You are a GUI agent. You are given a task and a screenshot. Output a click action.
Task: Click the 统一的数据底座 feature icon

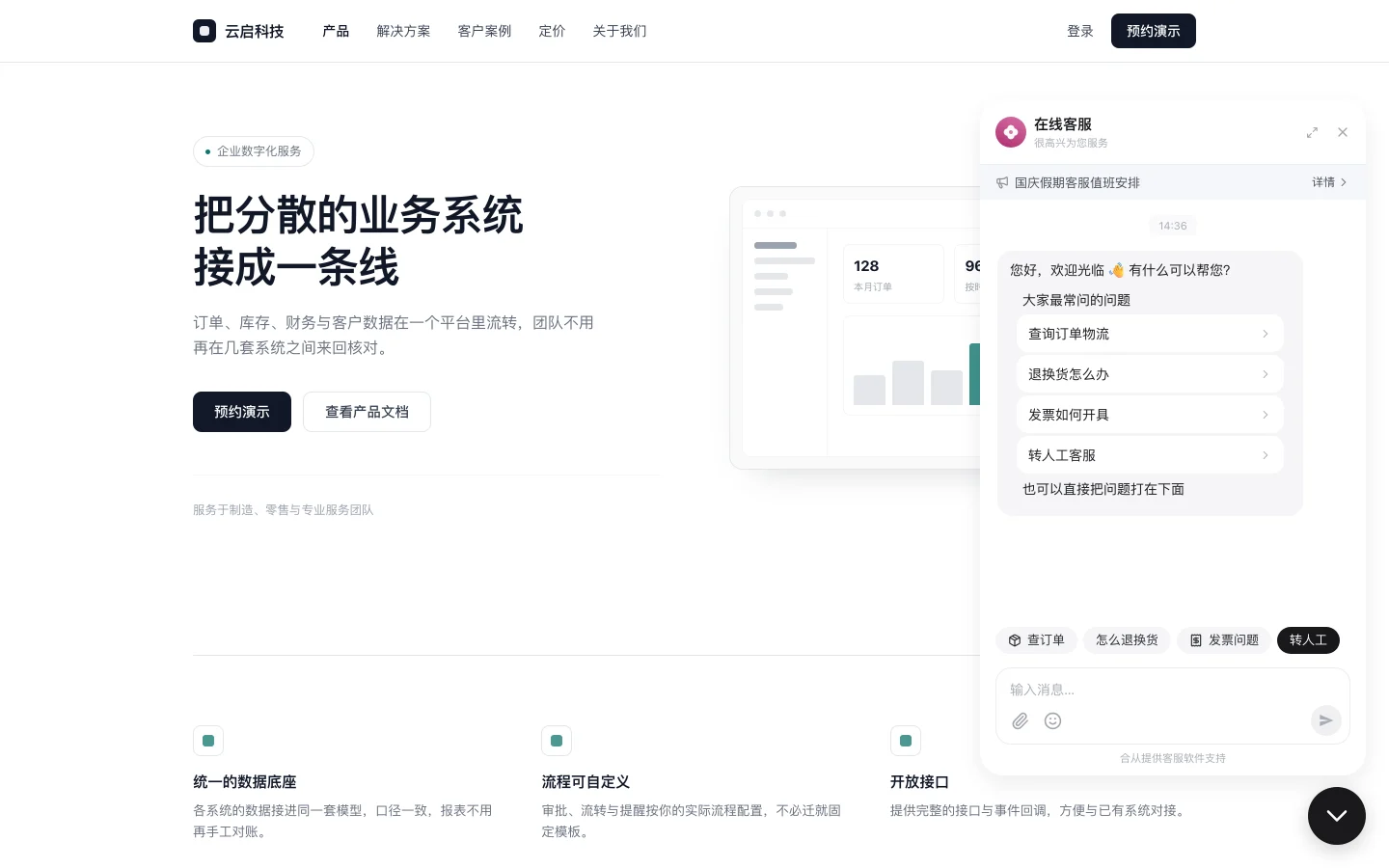208,741
